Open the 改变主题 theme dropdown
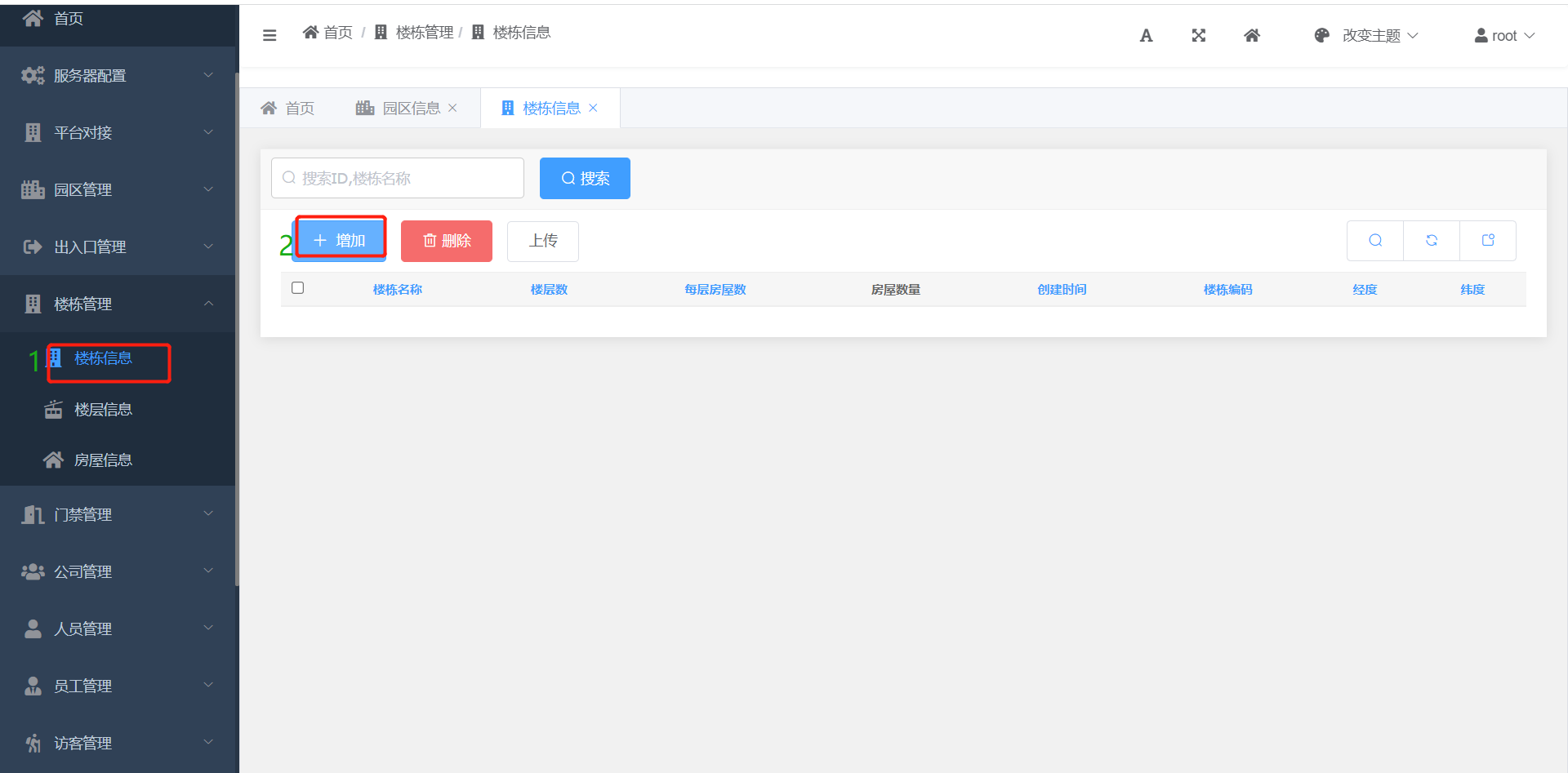The width and height of the screenshot is (1568, 773). (x=1366, y=36)
